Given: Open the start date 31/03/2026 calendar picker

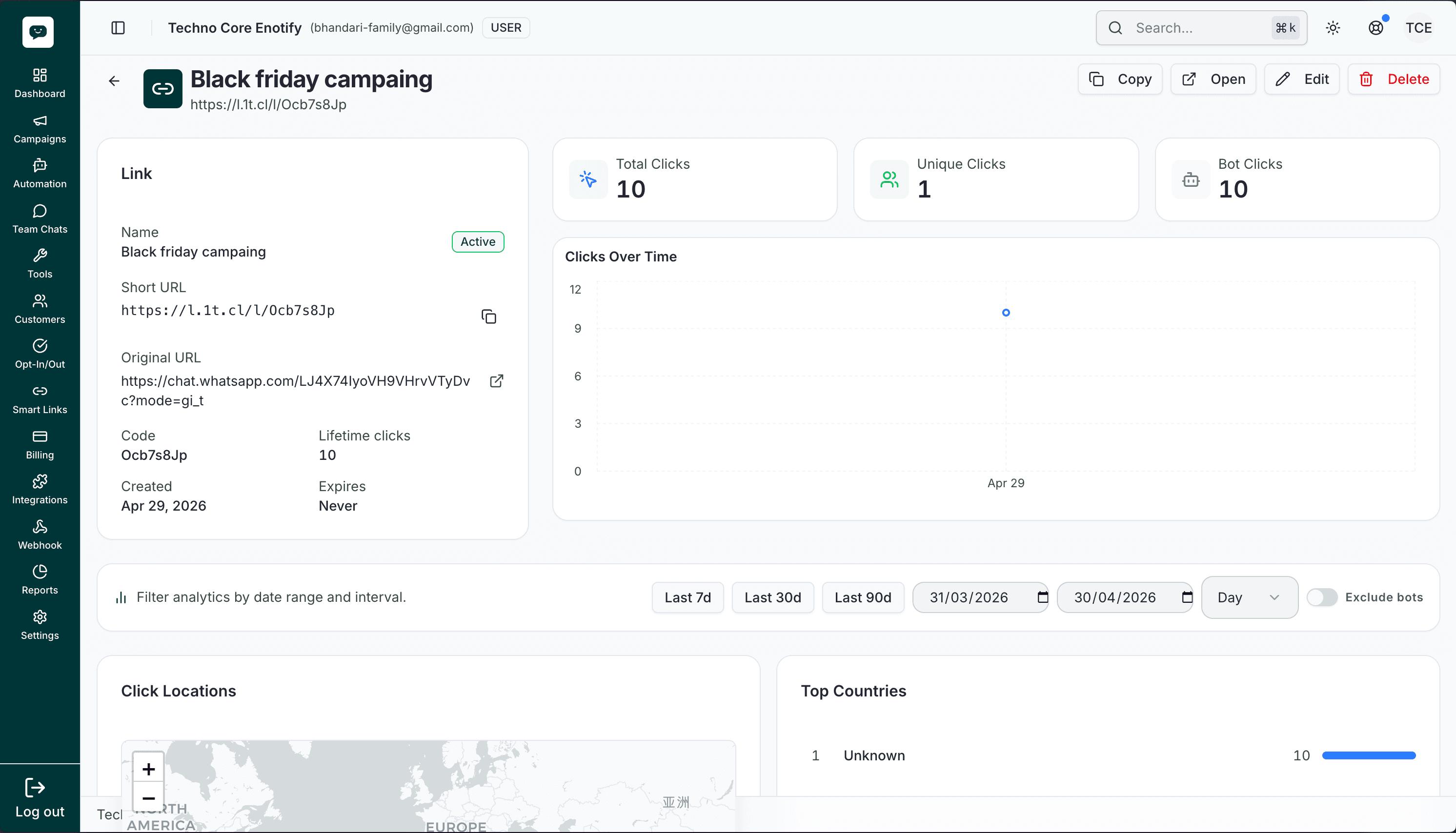Looking at the screenshot, I should 1042,597.
